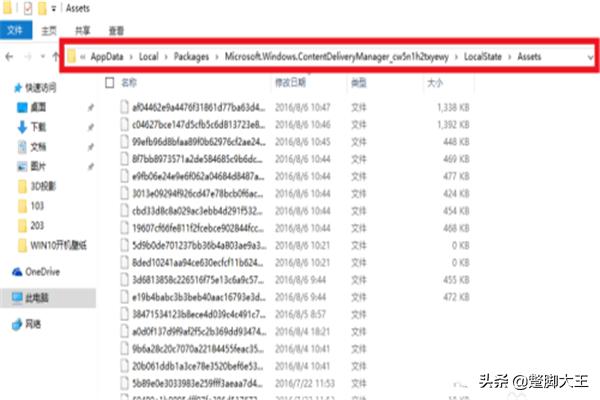Open 桌面 in the navigation pane
This screenshot has width=600, height=400.
click(x=38, y=107)
